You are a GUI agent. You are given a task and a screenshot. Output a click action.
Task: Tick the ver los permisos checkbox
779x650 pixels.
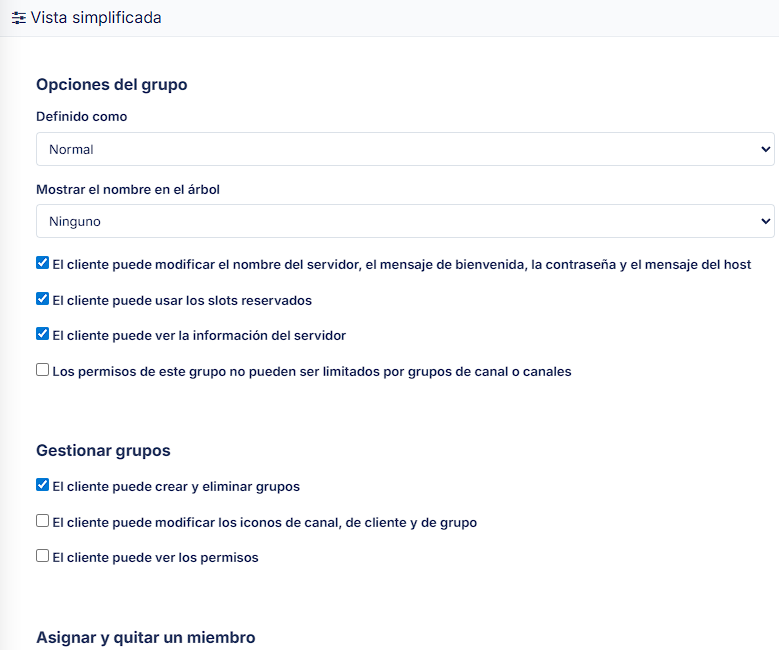(x=42, y=556)
